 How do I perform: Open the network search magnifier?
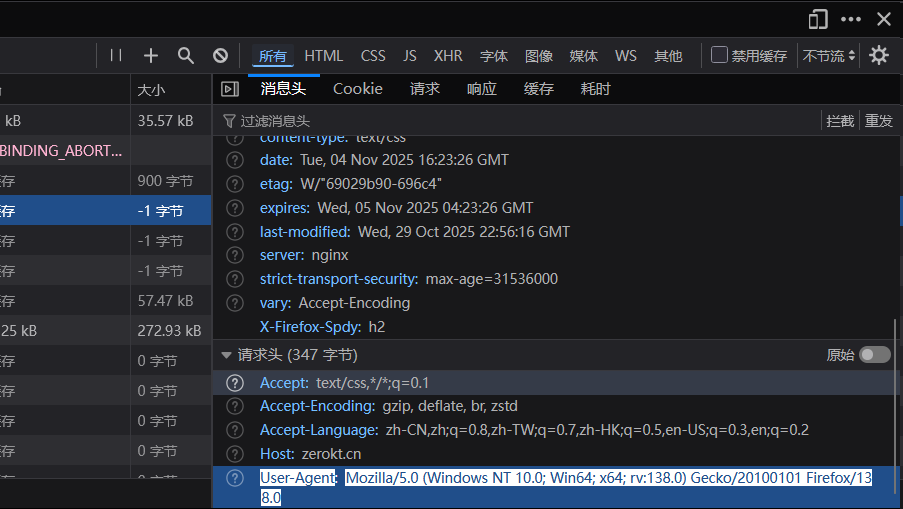[186, 56]
